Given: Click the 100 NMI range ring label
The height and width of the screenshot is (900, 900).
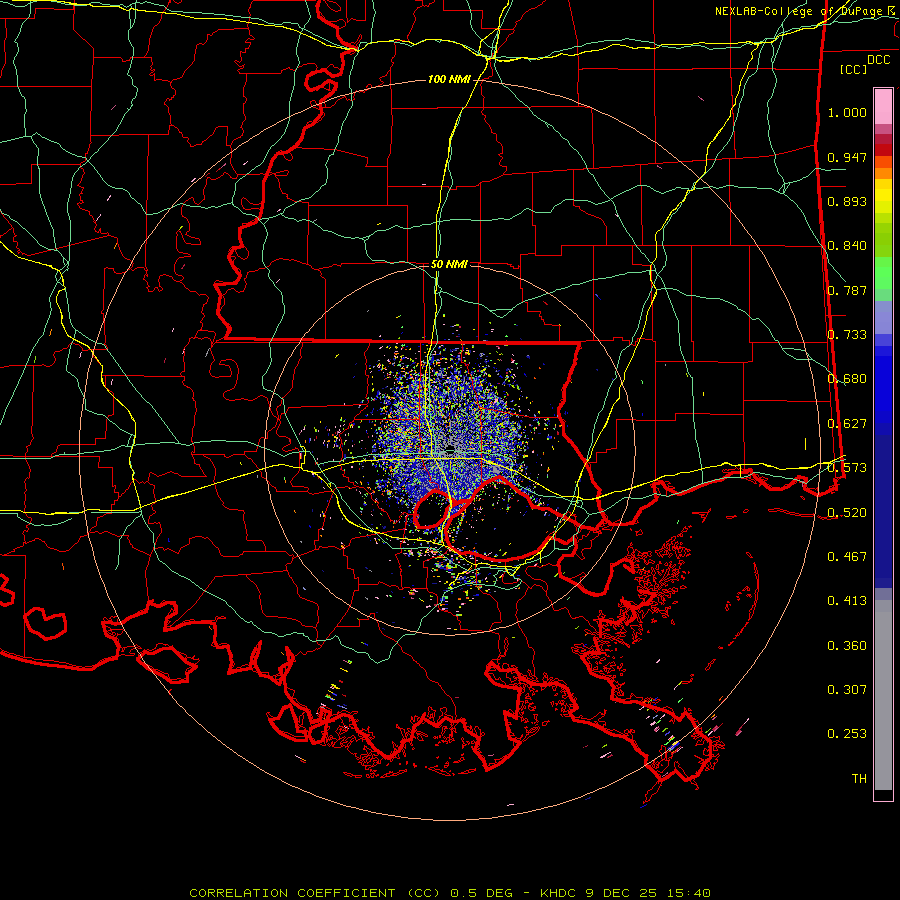Looking at the screenshot, I should [x=449, y=79].
